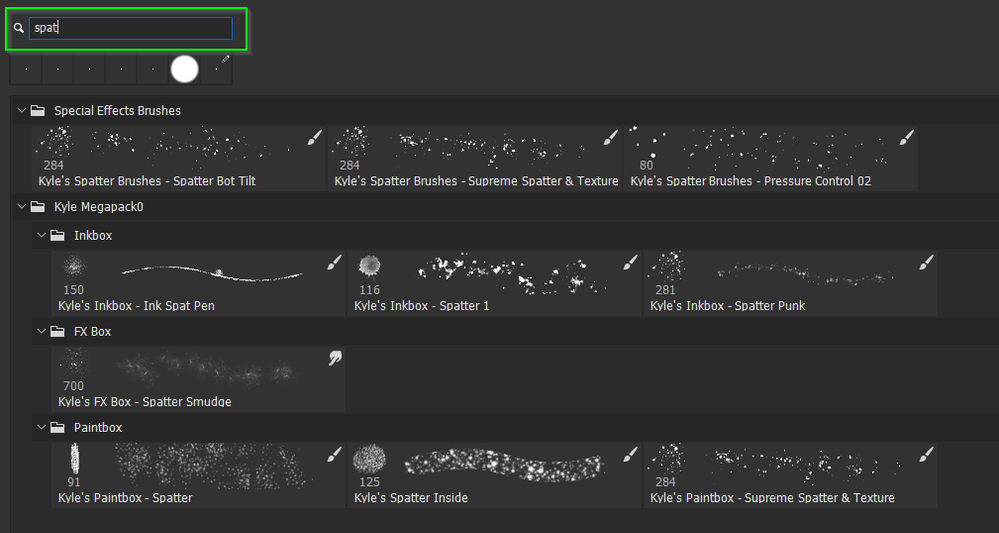
Task: Click brush tool icon on Ink Spat Pen
Action: [334, 262]
